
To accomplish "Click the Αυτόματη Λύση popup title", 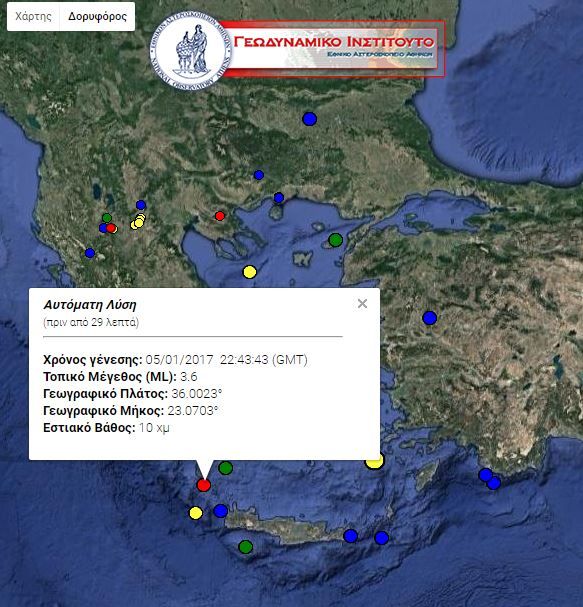I will [90, 305].
